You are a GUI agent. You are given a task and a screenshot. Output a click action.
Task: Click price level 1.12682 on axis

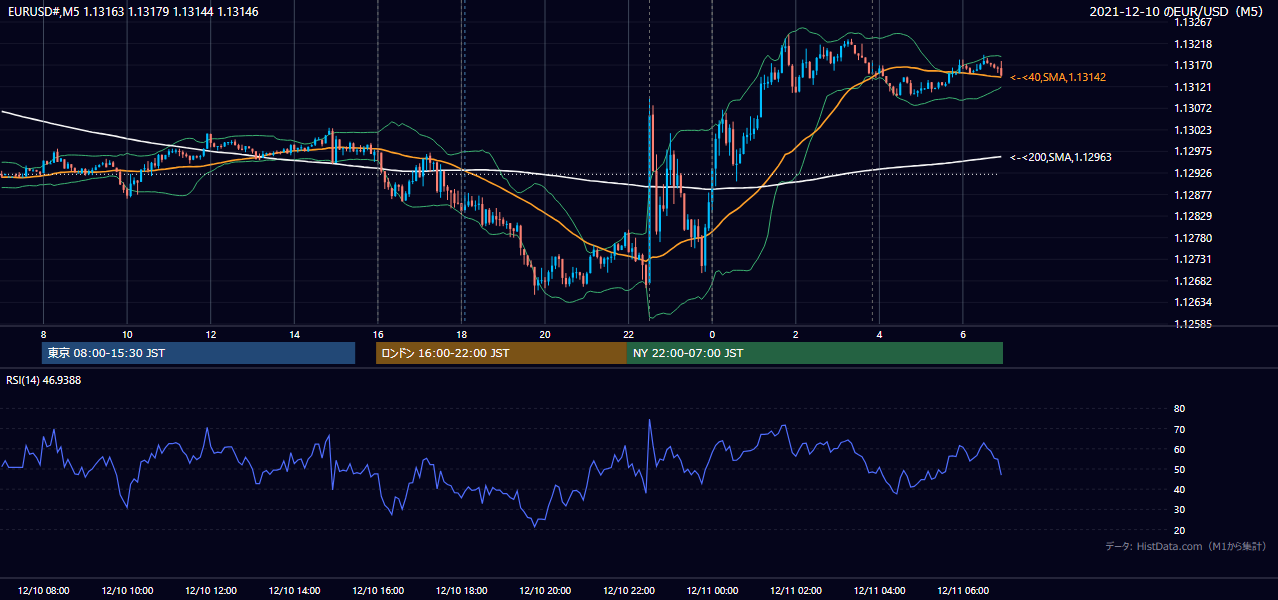[x=1193, y=281]
